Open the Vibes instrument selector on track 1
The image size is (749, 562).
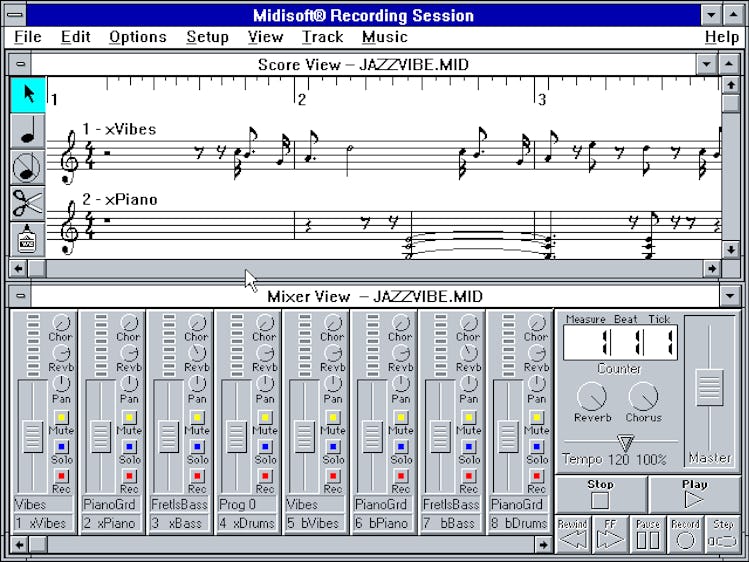pyautogui.click(x=43, y=504)
